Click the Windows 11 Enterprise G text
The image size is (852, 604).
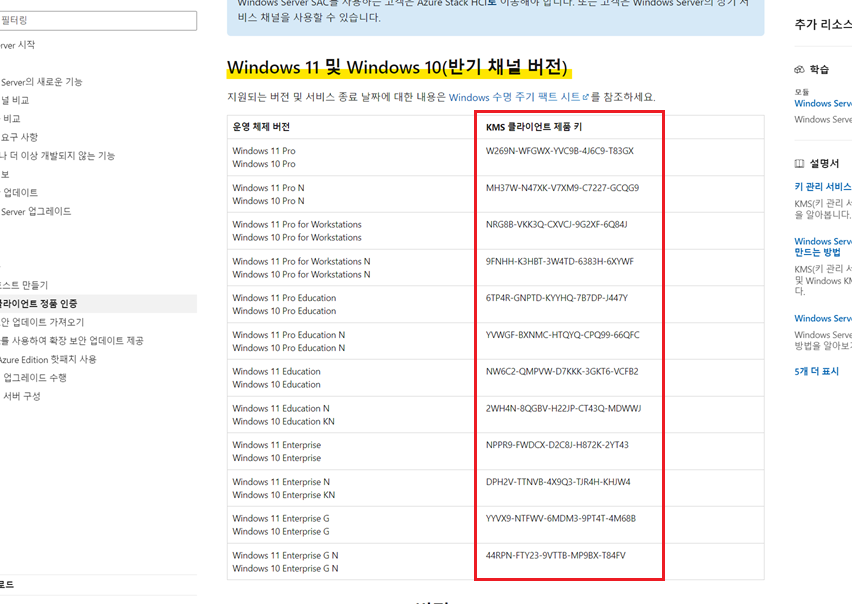coord(281,518)
